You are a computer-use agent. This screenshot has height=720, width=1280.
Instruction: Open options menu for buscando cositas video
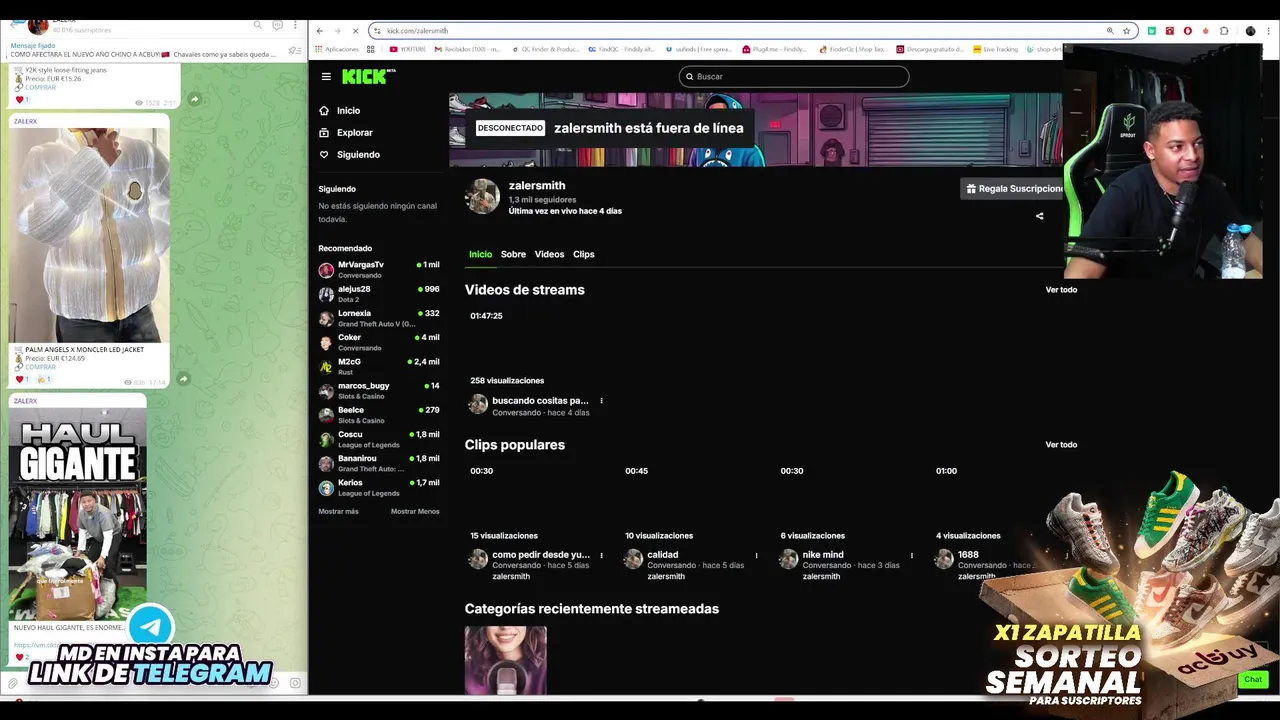click(601, 401)
